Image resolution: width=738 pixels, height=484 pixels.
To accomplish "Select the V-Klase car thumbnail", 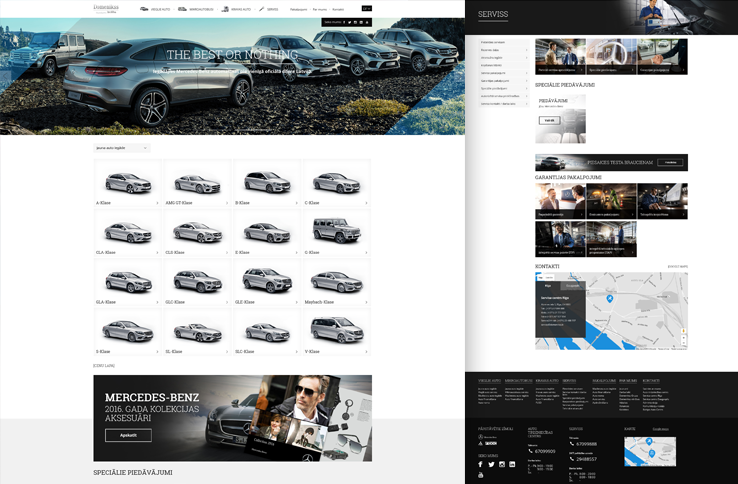I will [337, 331].
